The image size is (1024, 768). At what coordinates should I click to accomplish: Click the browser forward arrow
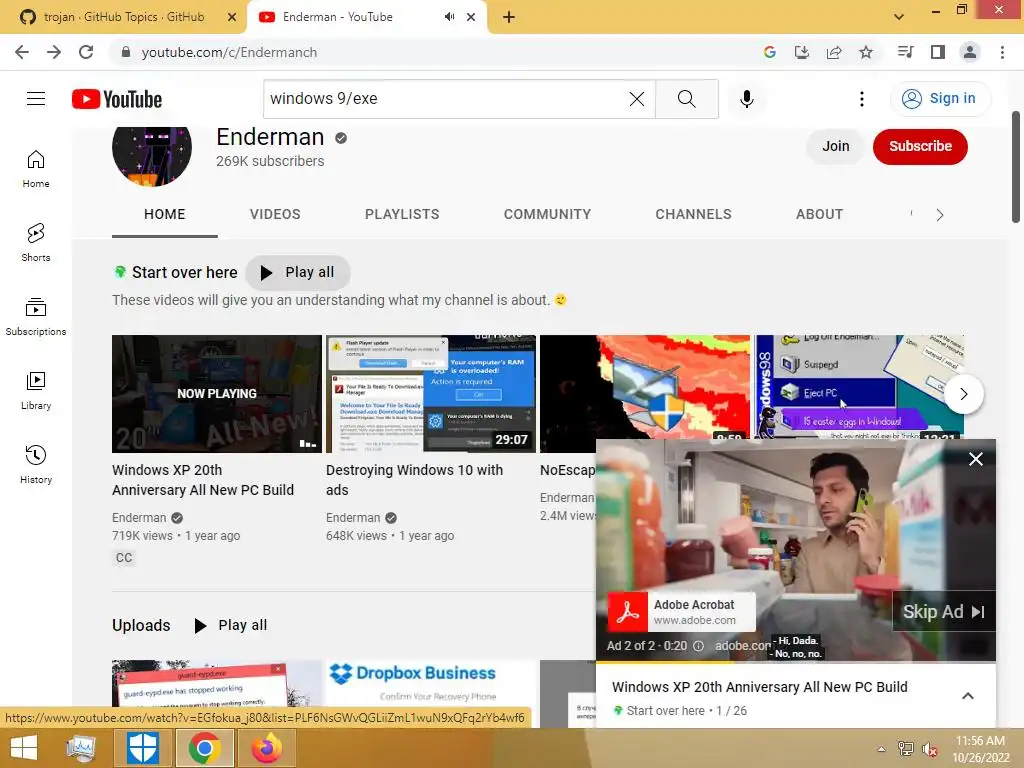click(x=54, y=52)
